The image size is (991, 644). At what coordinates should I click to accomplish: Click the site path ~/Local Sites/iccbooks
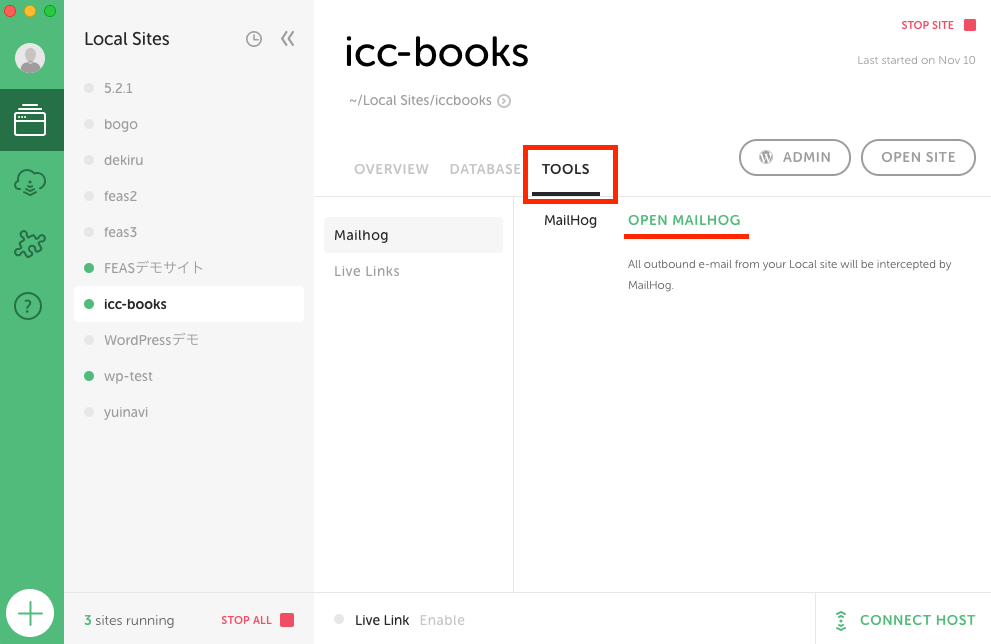pos(420,100)
